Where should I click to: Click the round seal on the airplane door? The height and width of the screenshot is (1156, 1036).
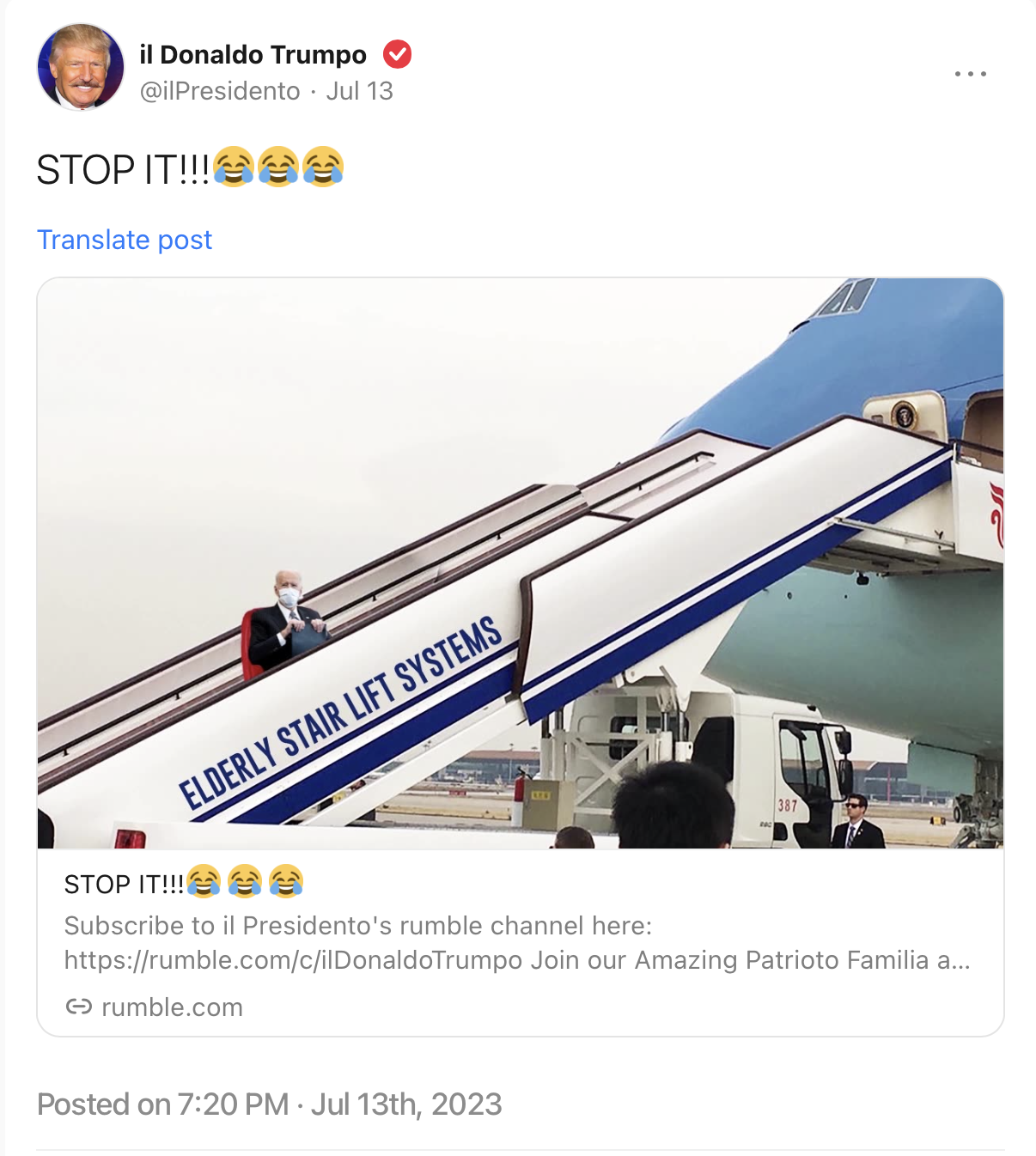pos(905,417)
